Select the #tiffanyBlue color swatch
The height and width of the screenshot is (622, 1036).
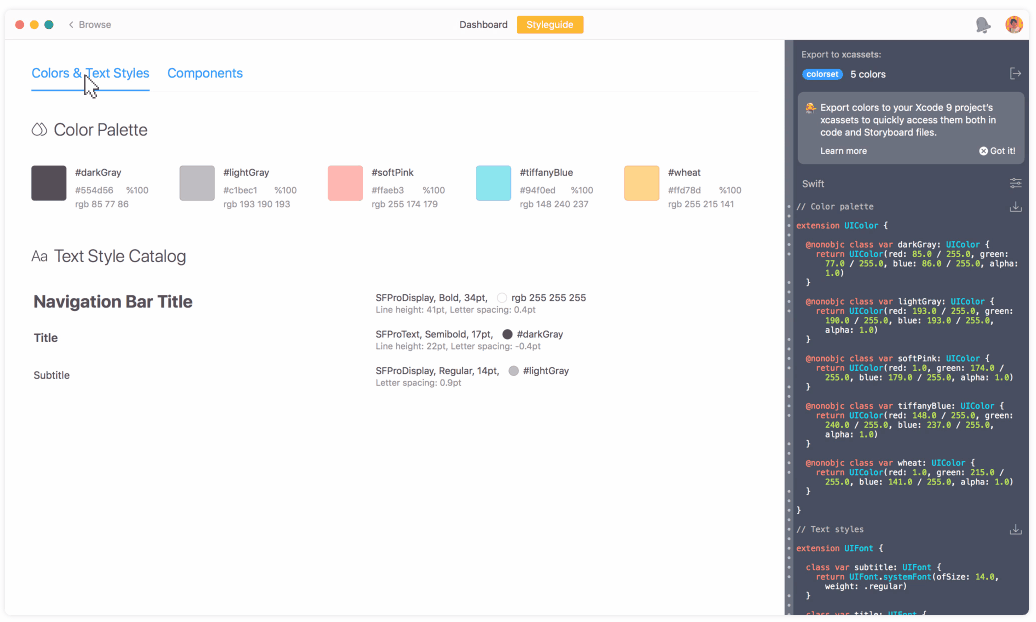pyautogui.click(x=493, y=183)
